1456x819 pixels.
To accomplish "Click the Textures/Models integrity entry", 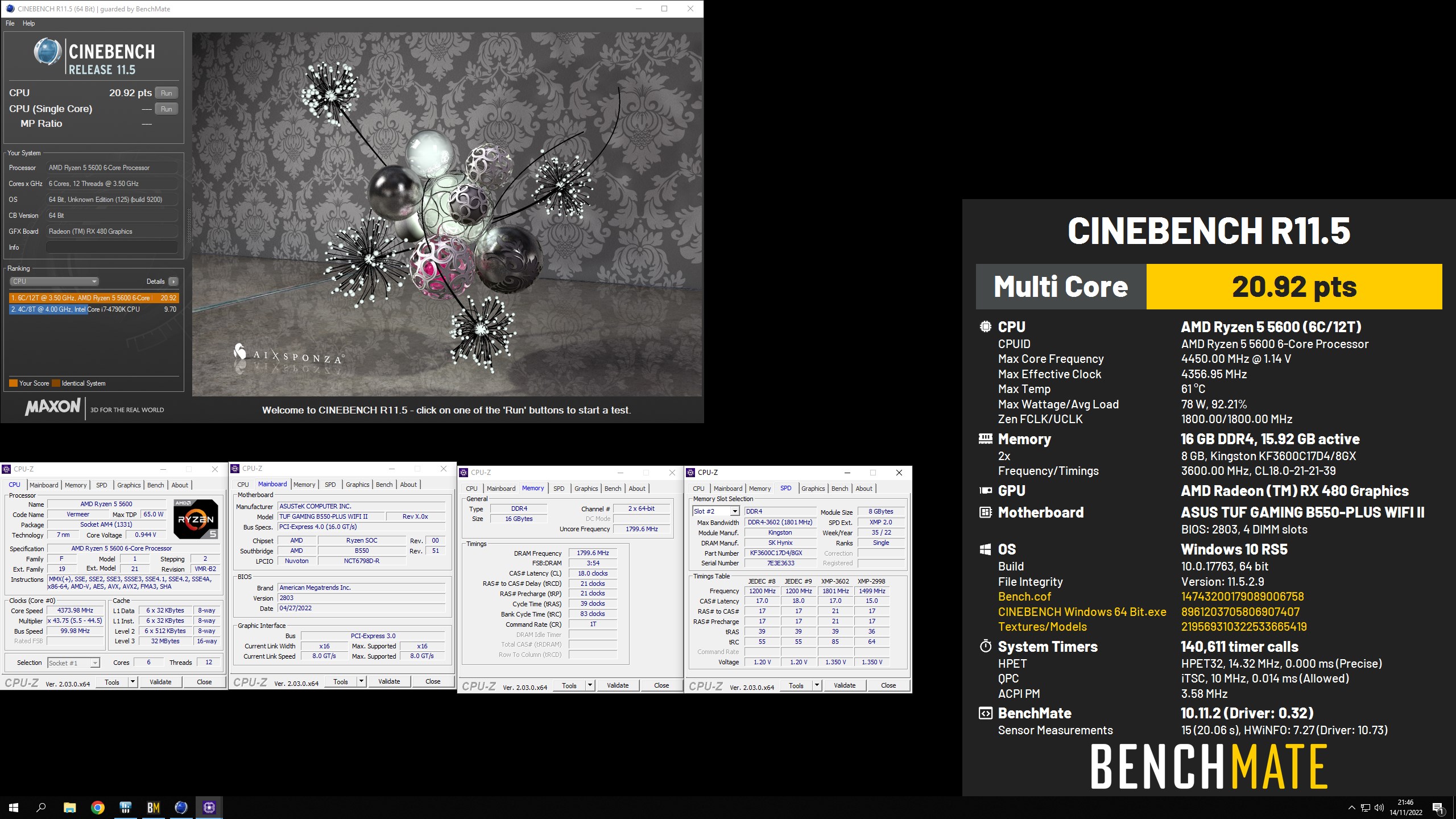I will [x=1042, y=627].
